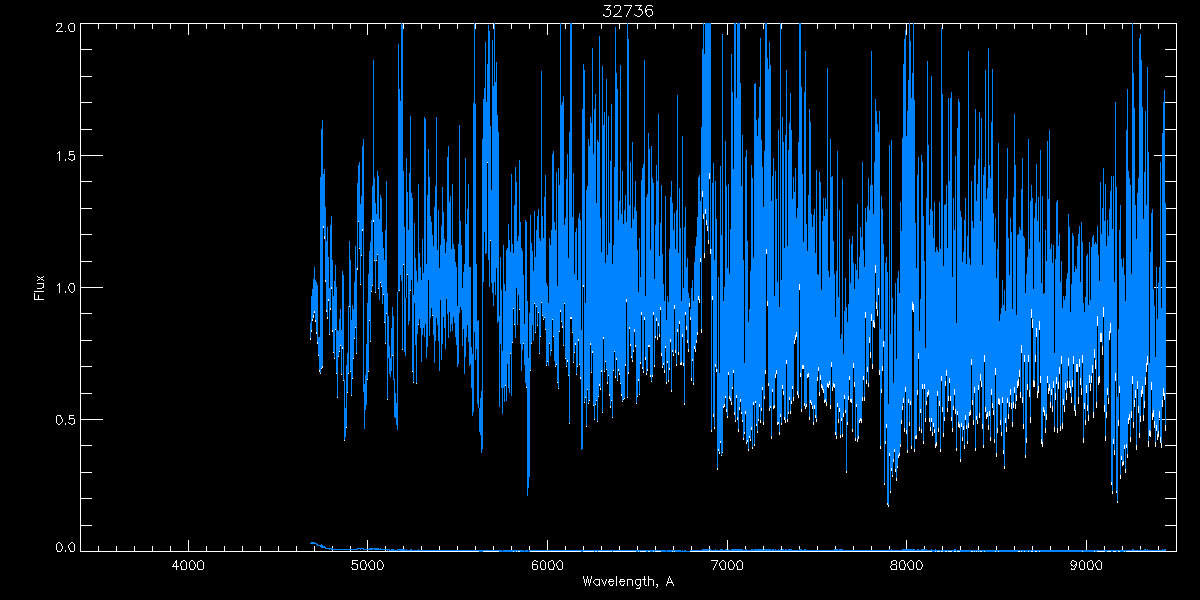Click the y-axis tick label "0.5"

tap(63, 420)
